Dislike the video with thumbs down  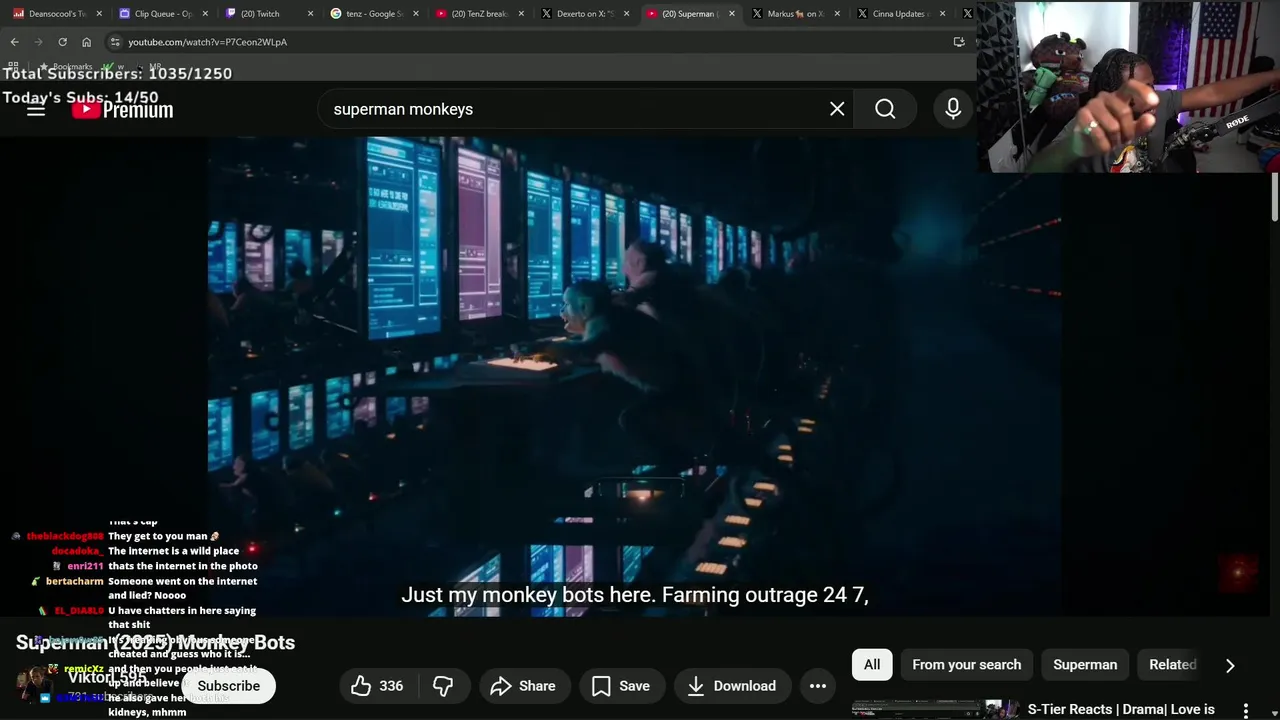pyautogui.click(x=443, y=686)
